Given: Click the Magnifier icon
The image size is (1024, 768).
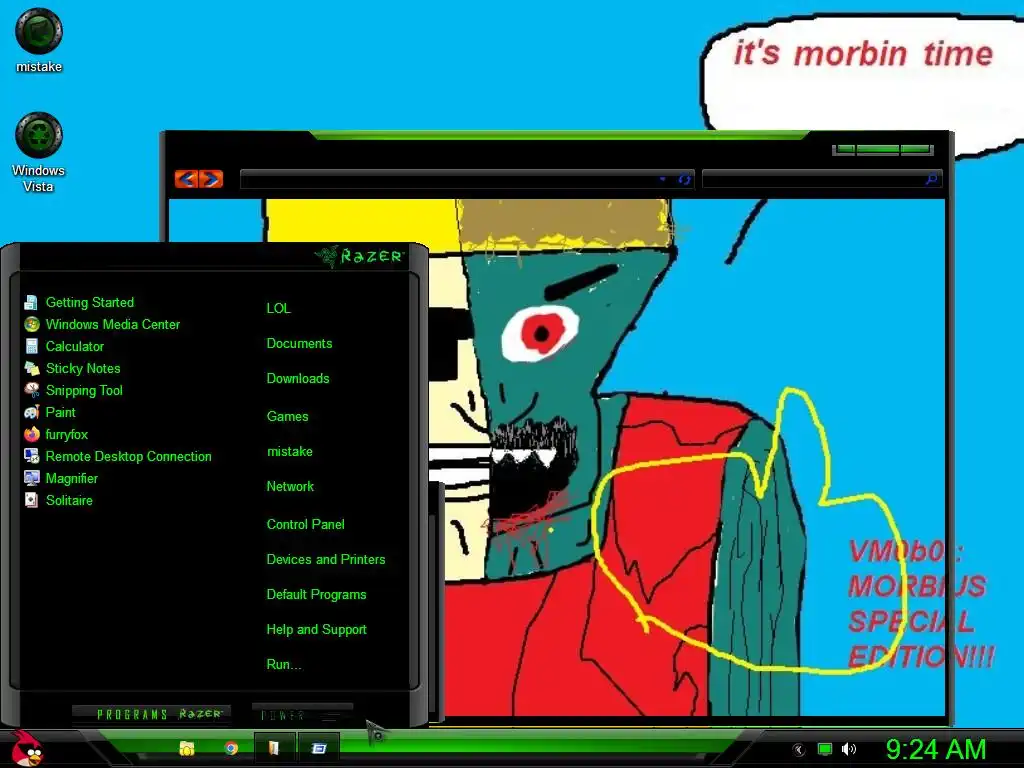Looking at the screenshot, I should click(31, 479).
